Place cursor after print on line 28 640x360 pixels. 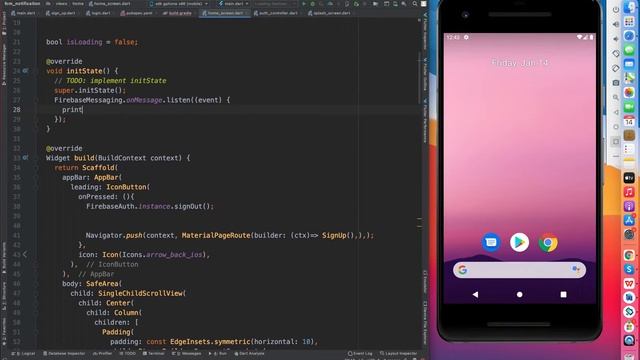83,110
